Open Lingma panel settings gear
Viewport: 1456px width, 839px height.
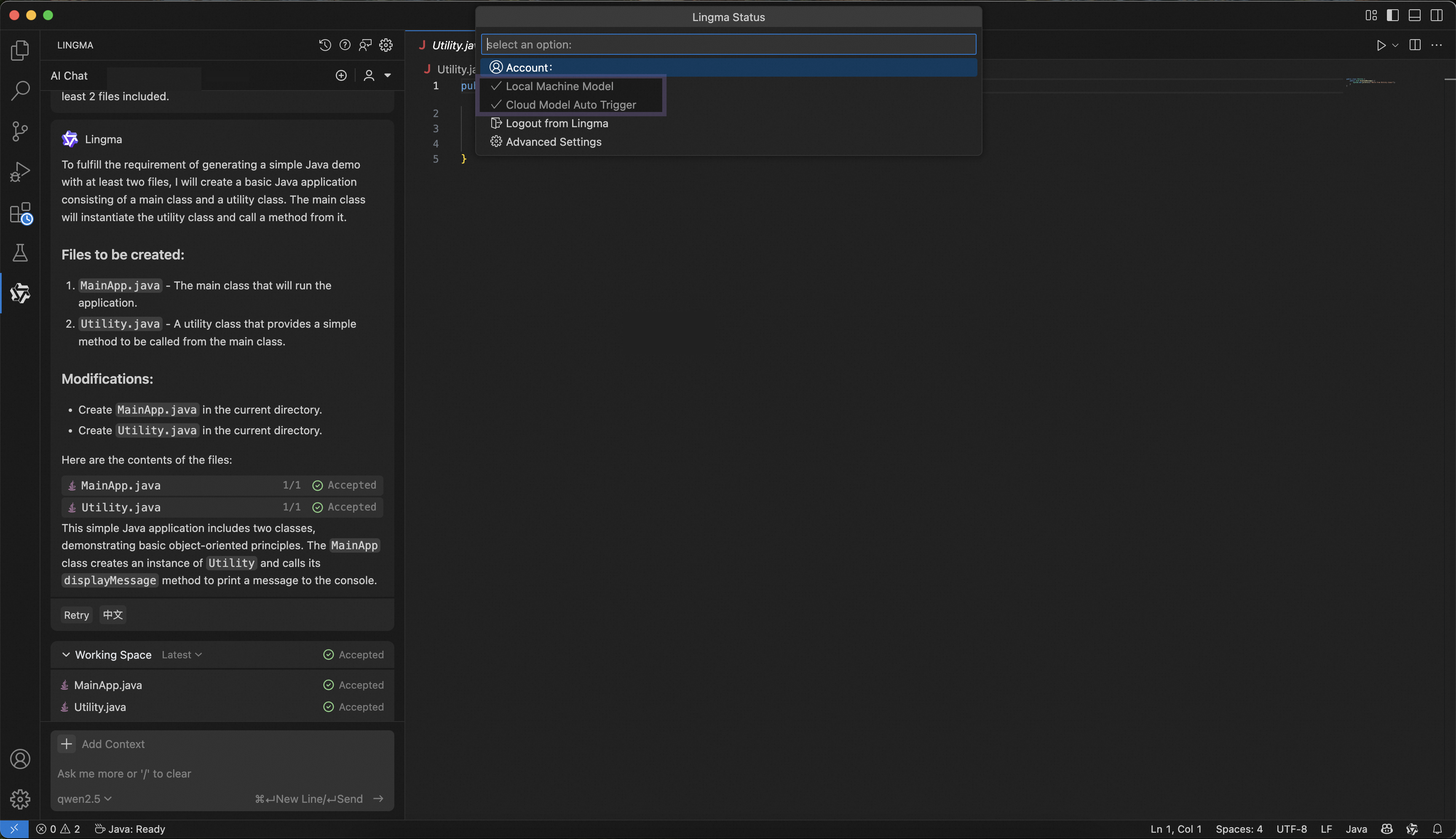pyautogui.click(x=386, y=45)
